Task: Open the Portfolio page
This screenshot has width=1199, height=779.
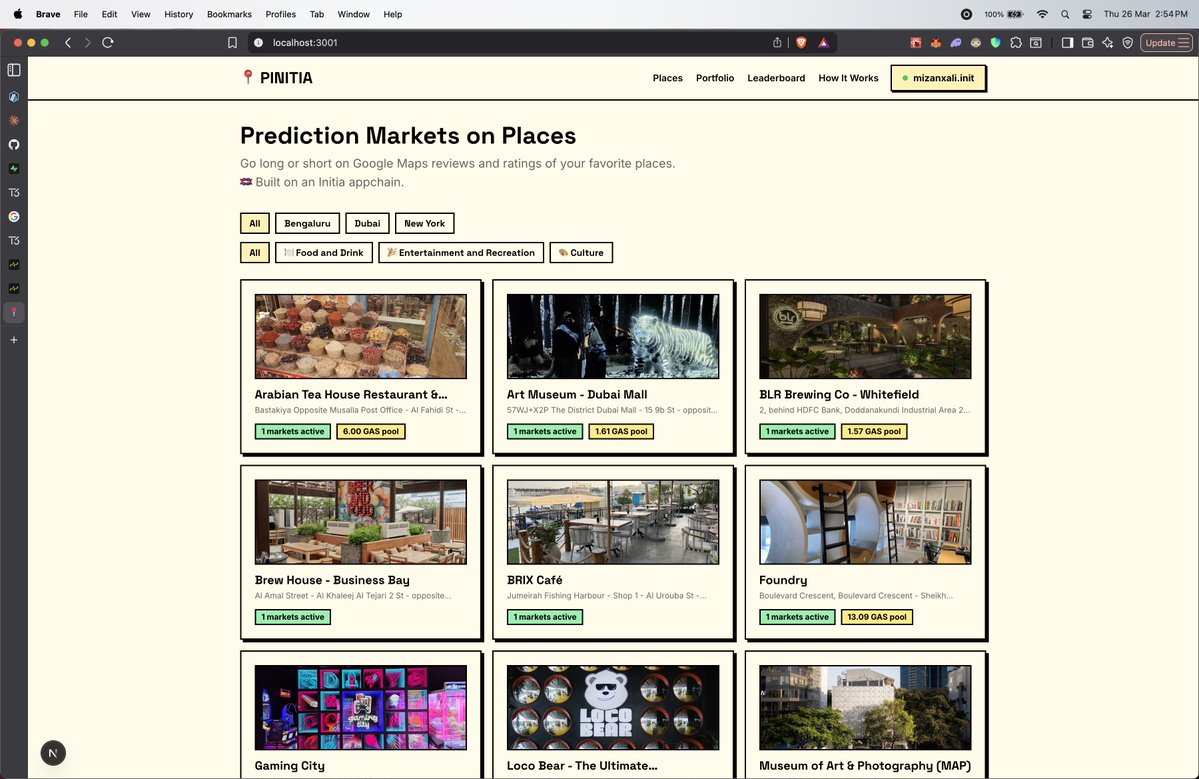Action: (715, 78)
